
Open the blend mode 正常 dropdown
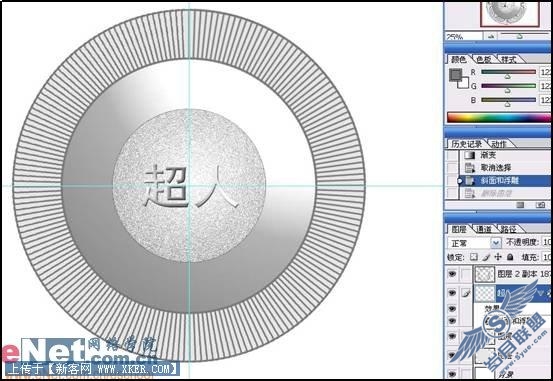(474, 243)
